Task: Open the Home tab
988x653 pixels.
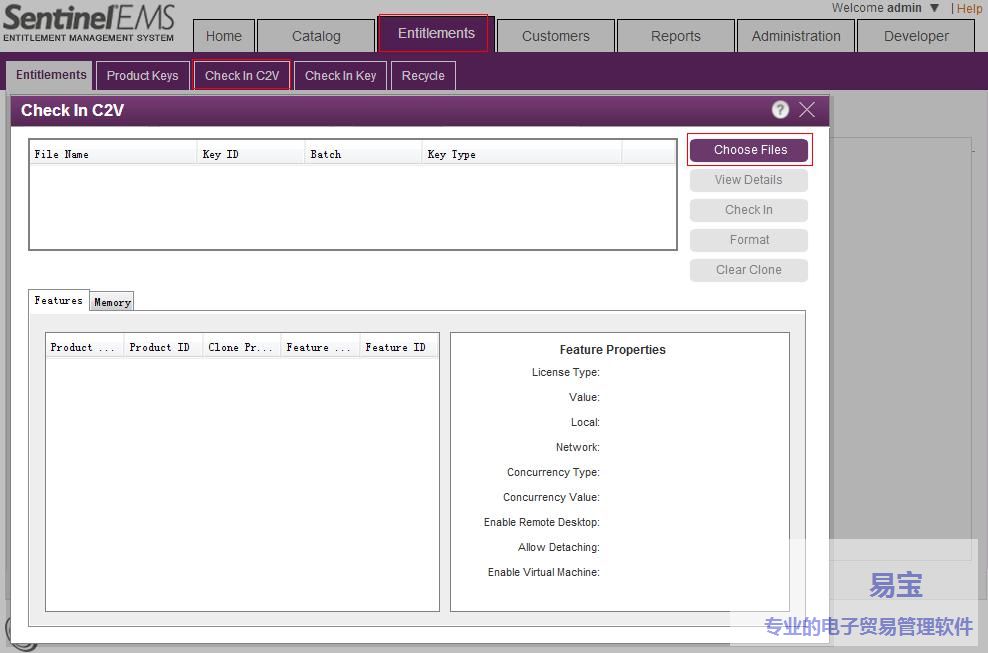Action: click(x=223, y=36)
